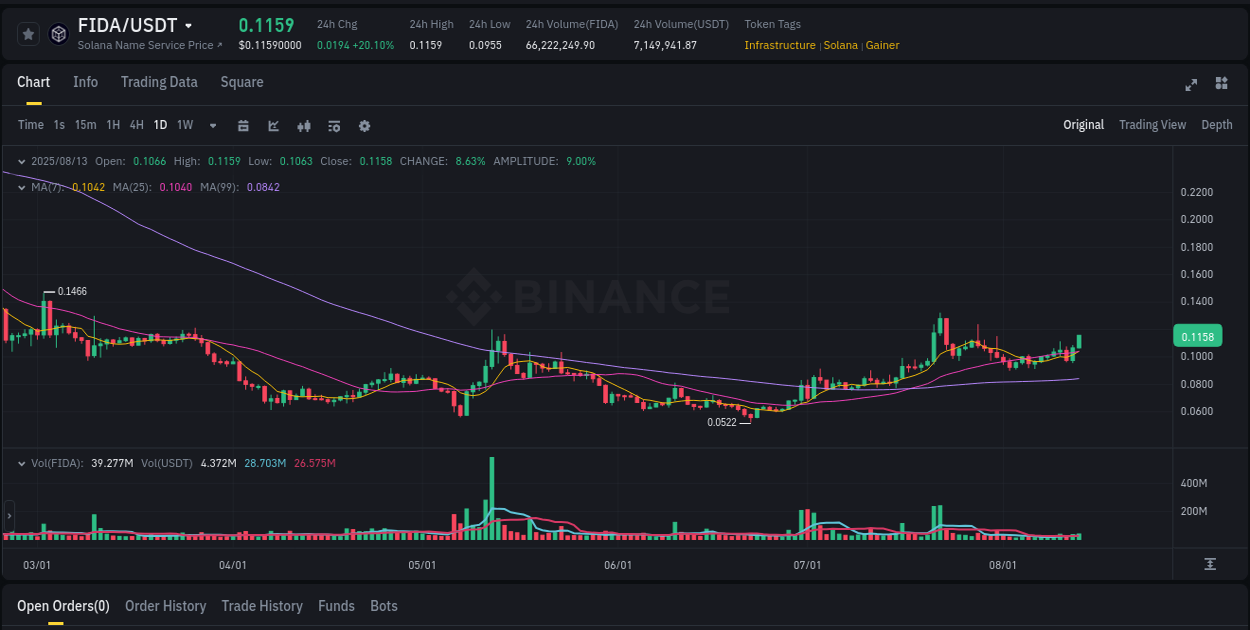Screen dimensions: 1250x630
Task: Select the 1W timeframe
Action: click(184, 125)
